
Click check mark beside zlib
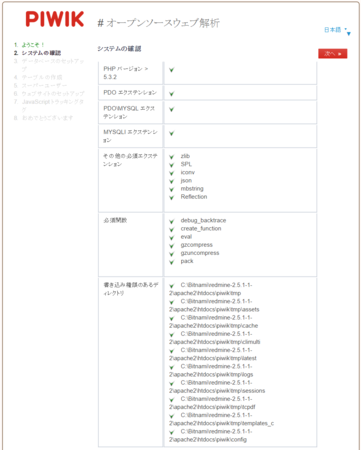coord(172,157)
